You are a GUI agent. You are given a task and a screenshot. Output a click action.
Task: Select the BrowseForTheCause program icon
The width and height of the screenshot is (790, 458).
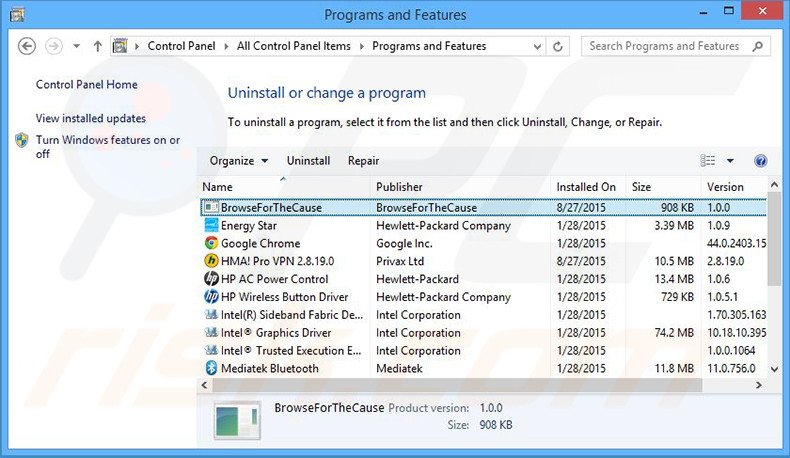coord(211,207)
